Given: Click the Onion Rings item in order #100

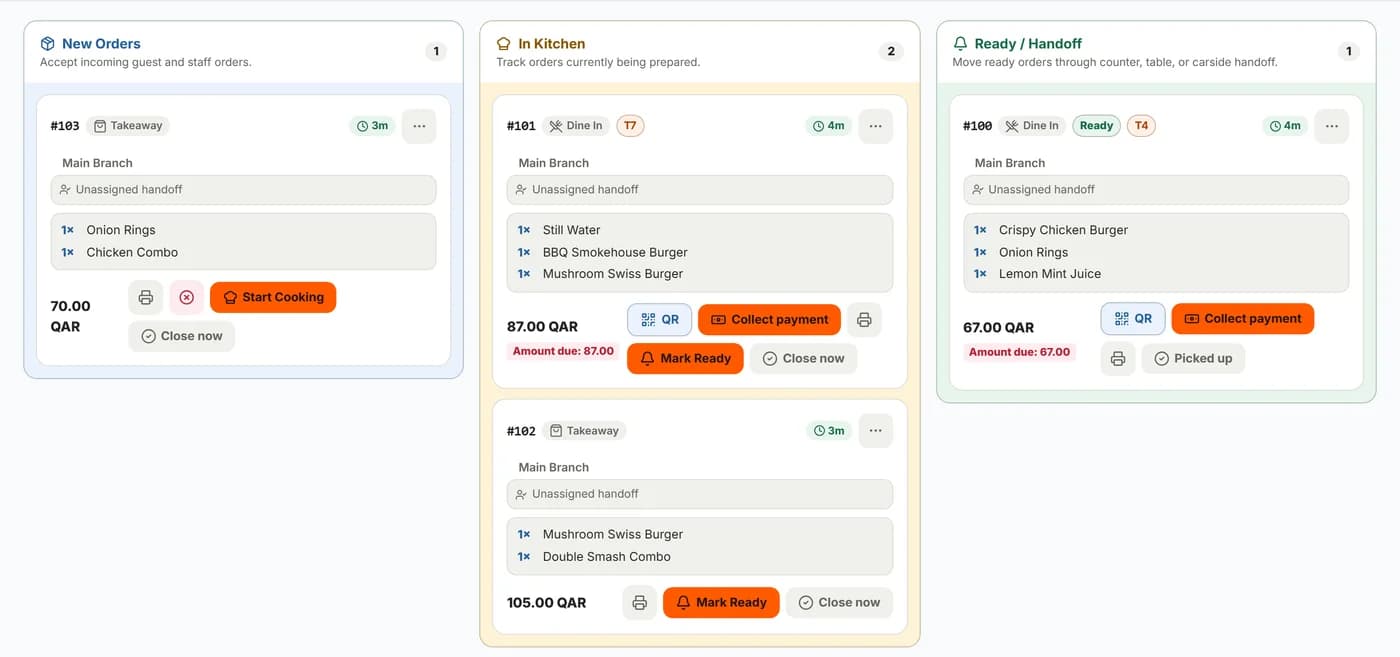Looking at the screenshot, I should coord(1033,252).
